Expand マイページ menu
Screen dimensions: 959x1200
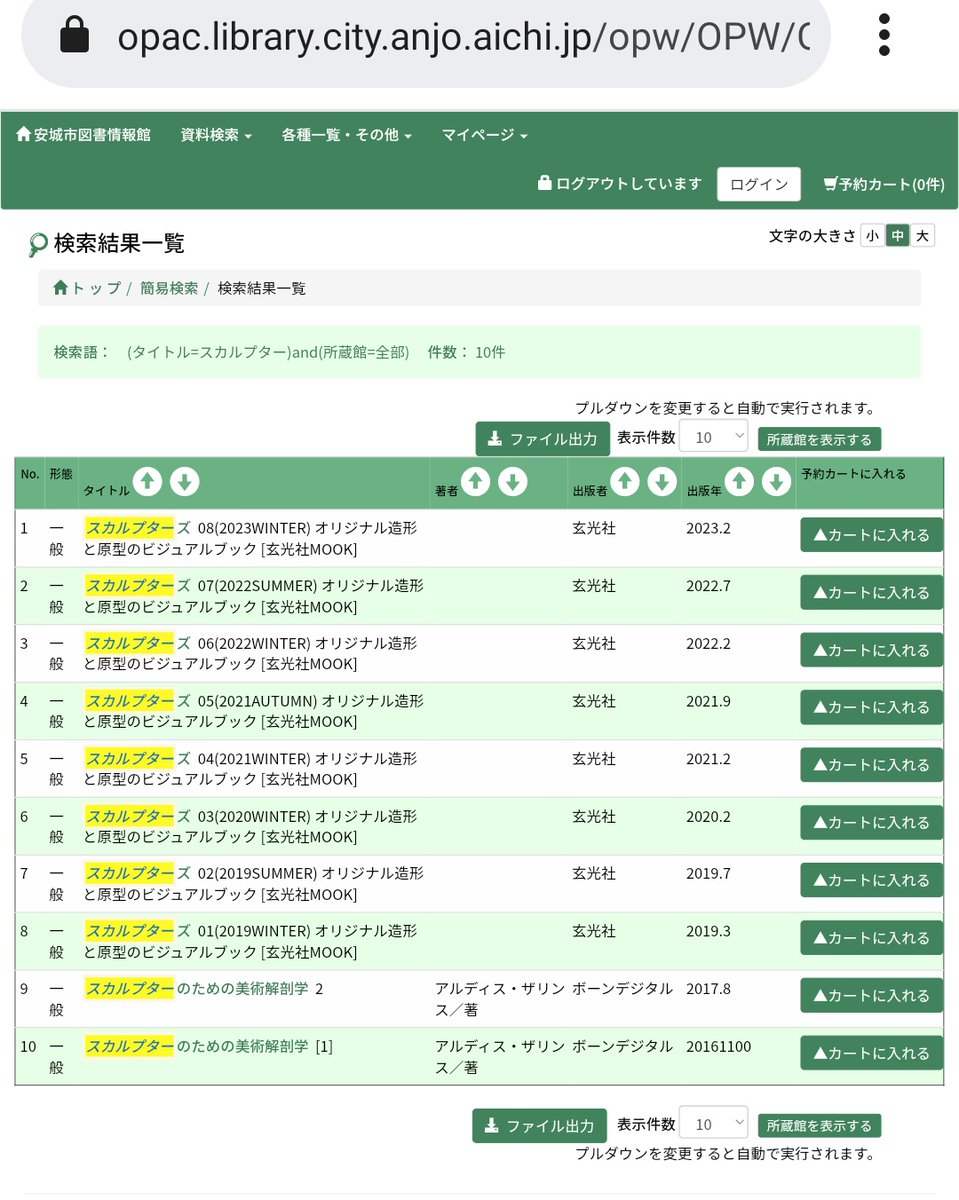484,135
